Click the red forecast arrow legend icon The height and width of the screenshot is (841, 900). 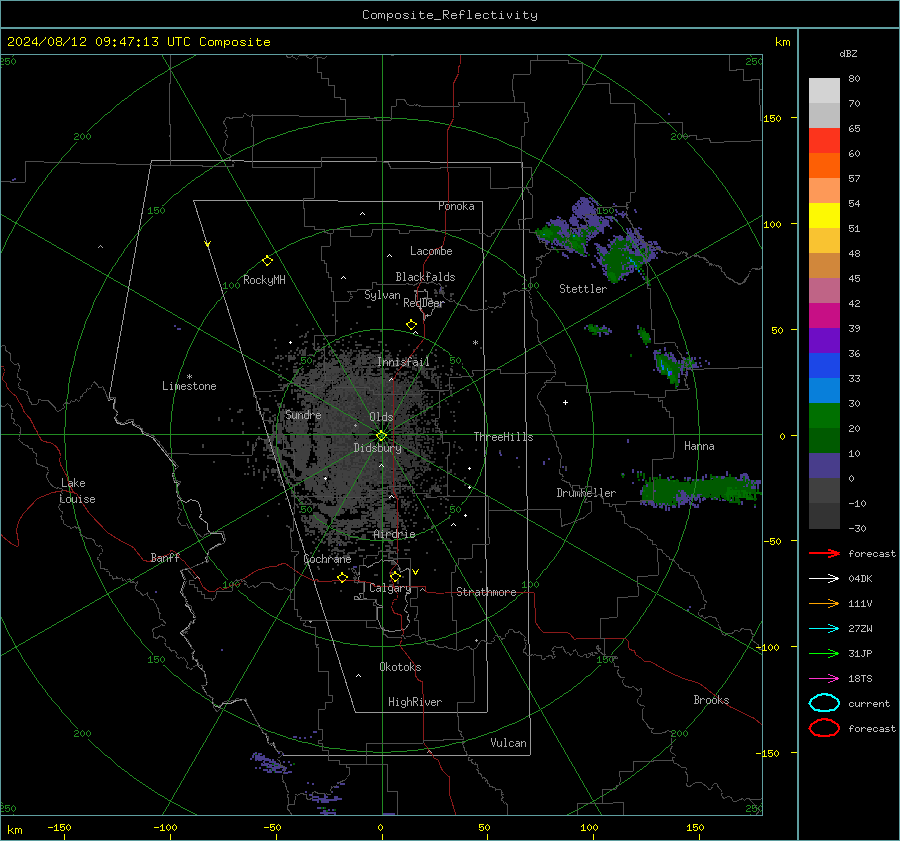click(824, 553)
